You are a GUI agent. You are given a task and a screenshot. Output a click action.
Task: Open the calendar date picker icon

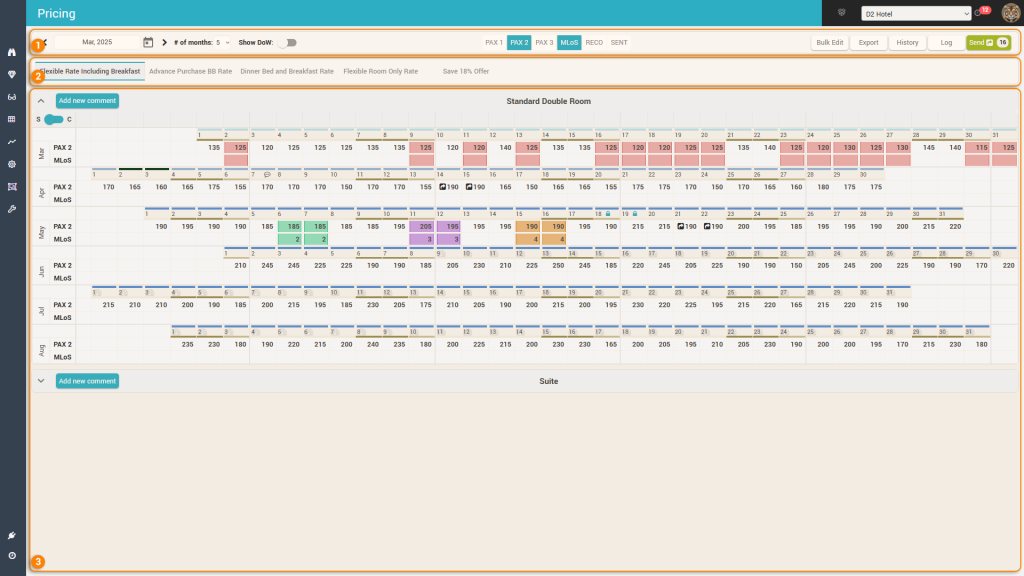coord(148,42)
